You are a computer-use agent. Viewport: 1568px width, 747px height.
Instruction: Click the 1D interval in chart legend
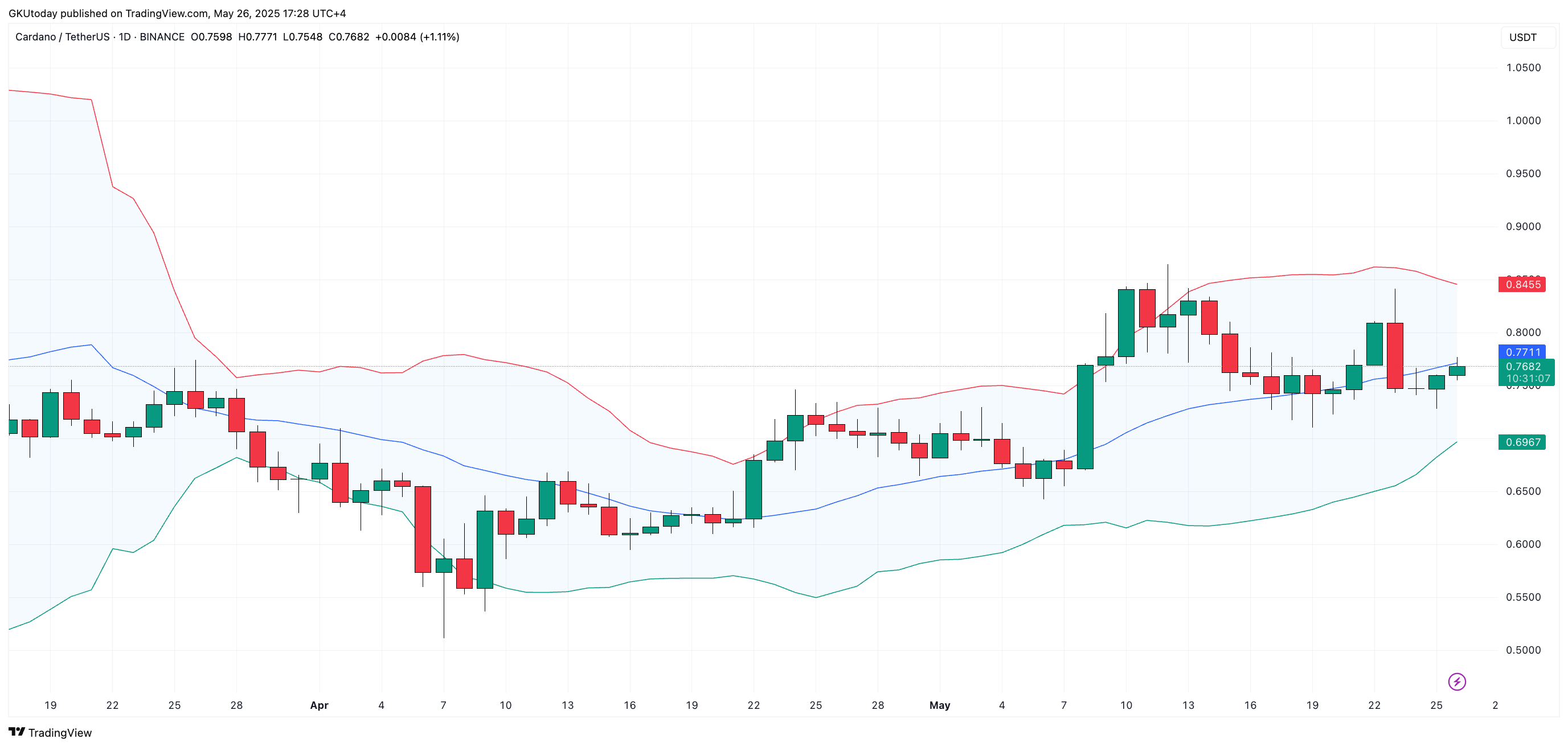(125, 37)
